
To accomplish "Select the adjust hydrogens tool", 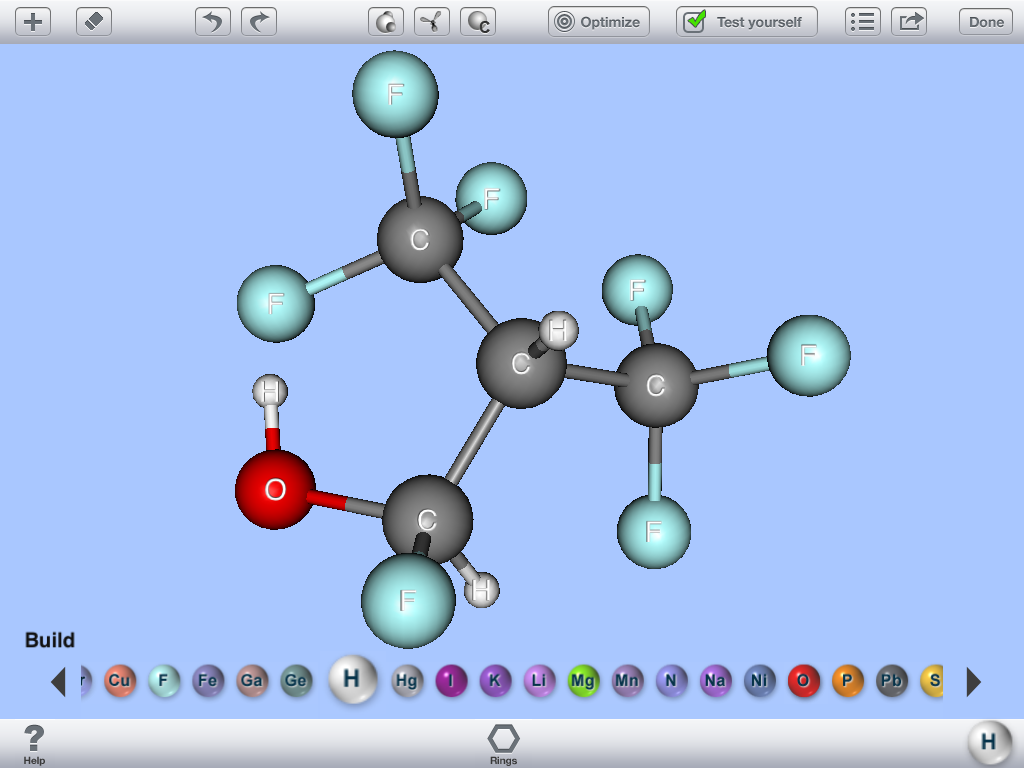I will point(385,21).
